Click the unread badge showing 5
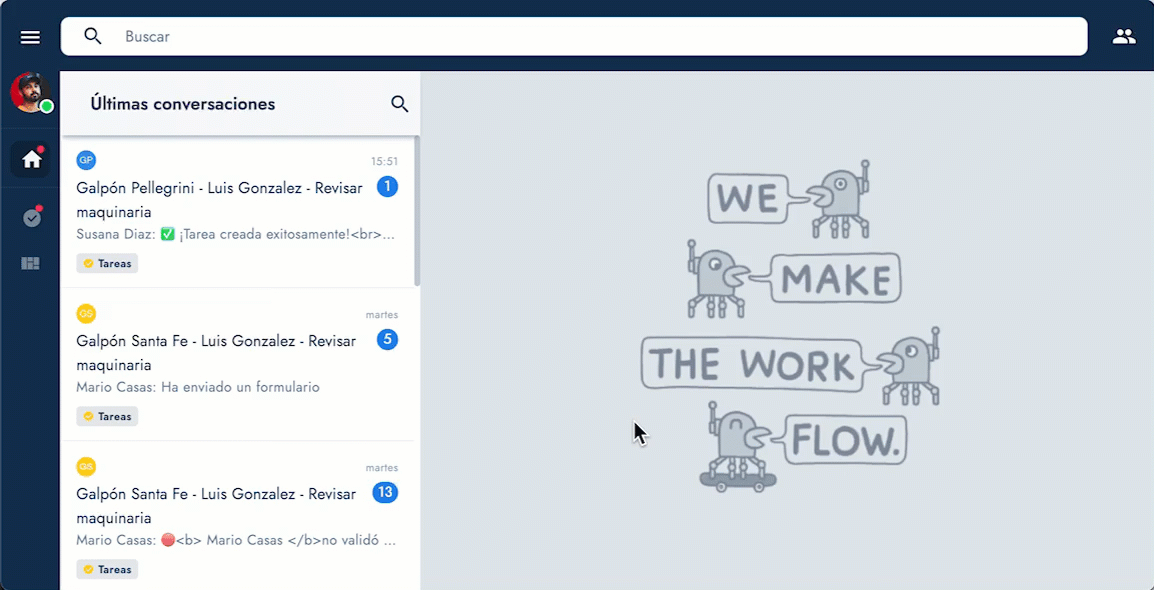 [x=387, y=340]
